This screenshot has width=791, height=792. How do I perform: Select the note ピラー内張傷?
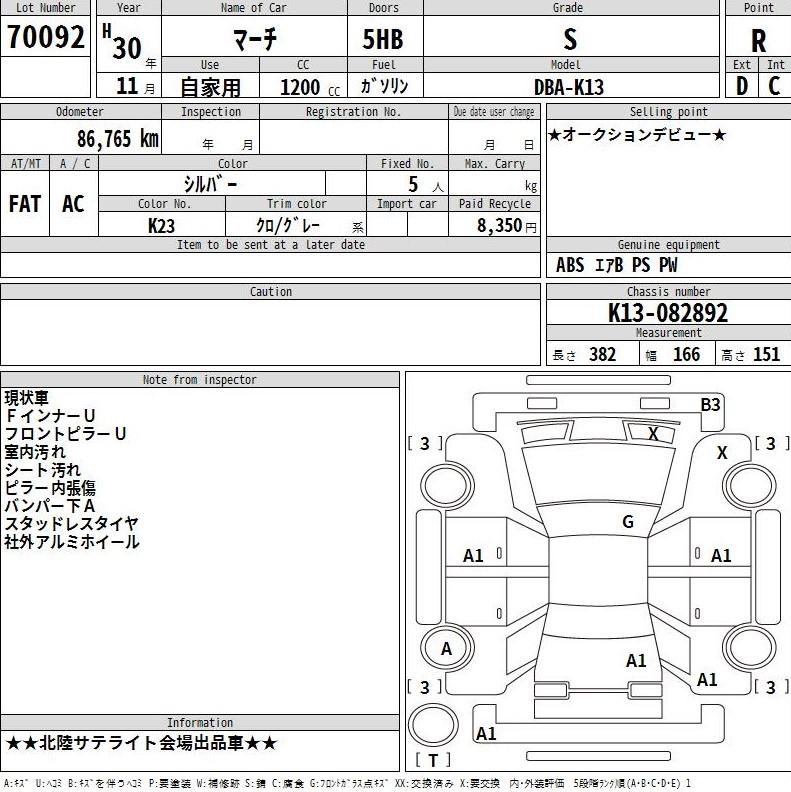pyautogui.click(x=50, y=487)
